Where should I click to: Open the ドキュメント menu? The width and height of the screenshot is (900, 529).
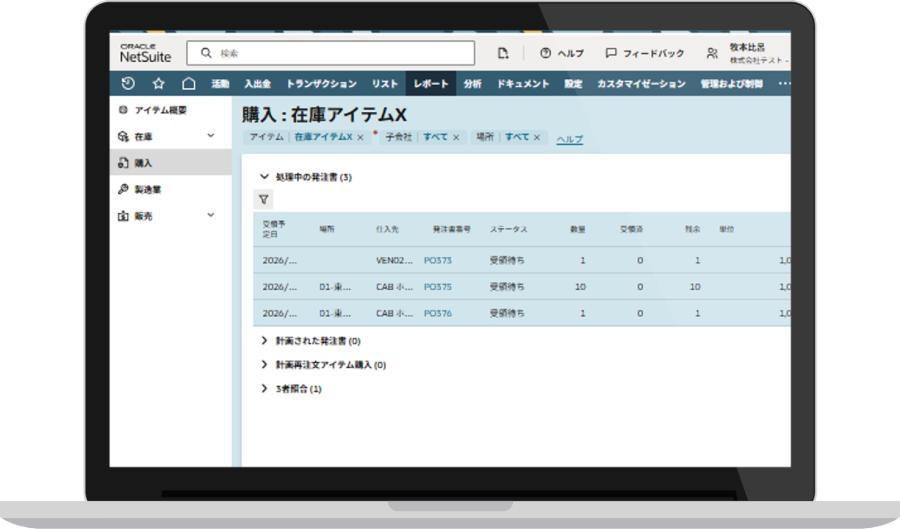point(523,84)
